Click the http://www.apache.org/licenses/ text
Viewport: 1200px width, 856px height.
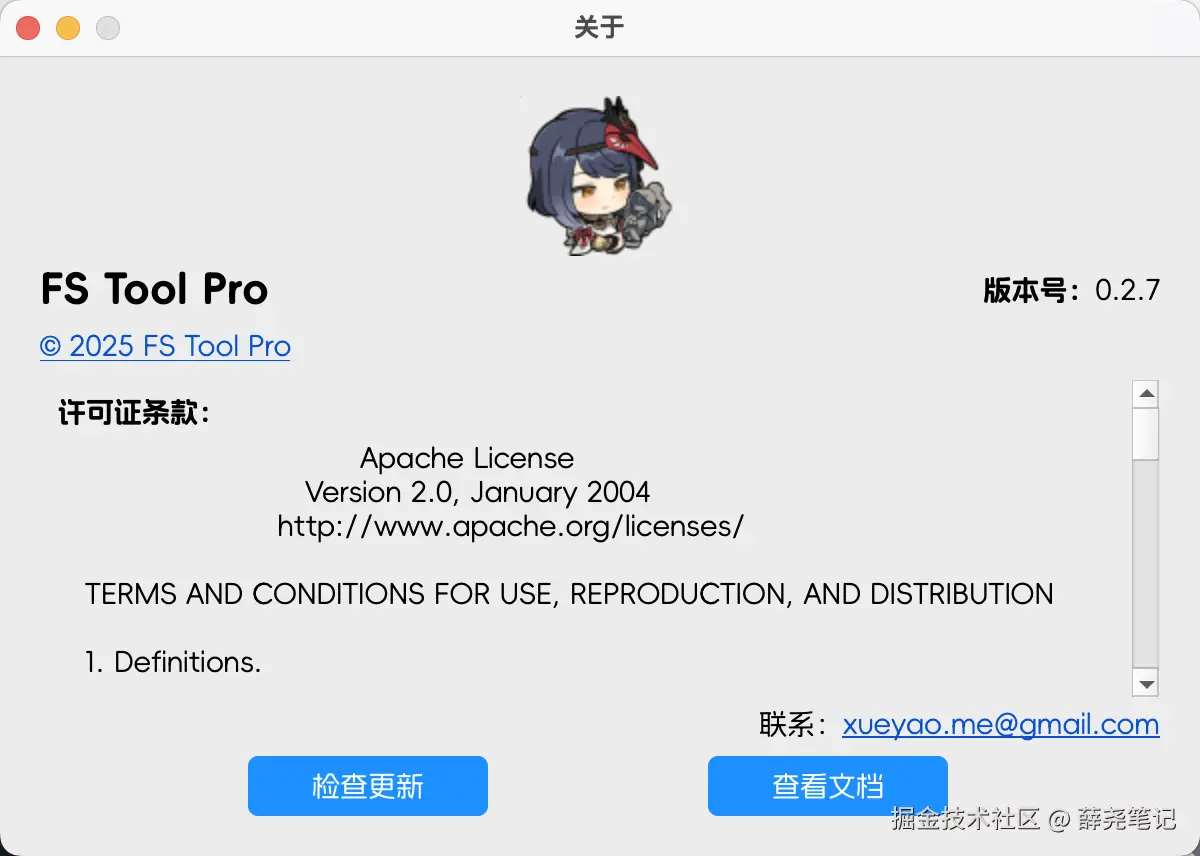tap(511, 526)
